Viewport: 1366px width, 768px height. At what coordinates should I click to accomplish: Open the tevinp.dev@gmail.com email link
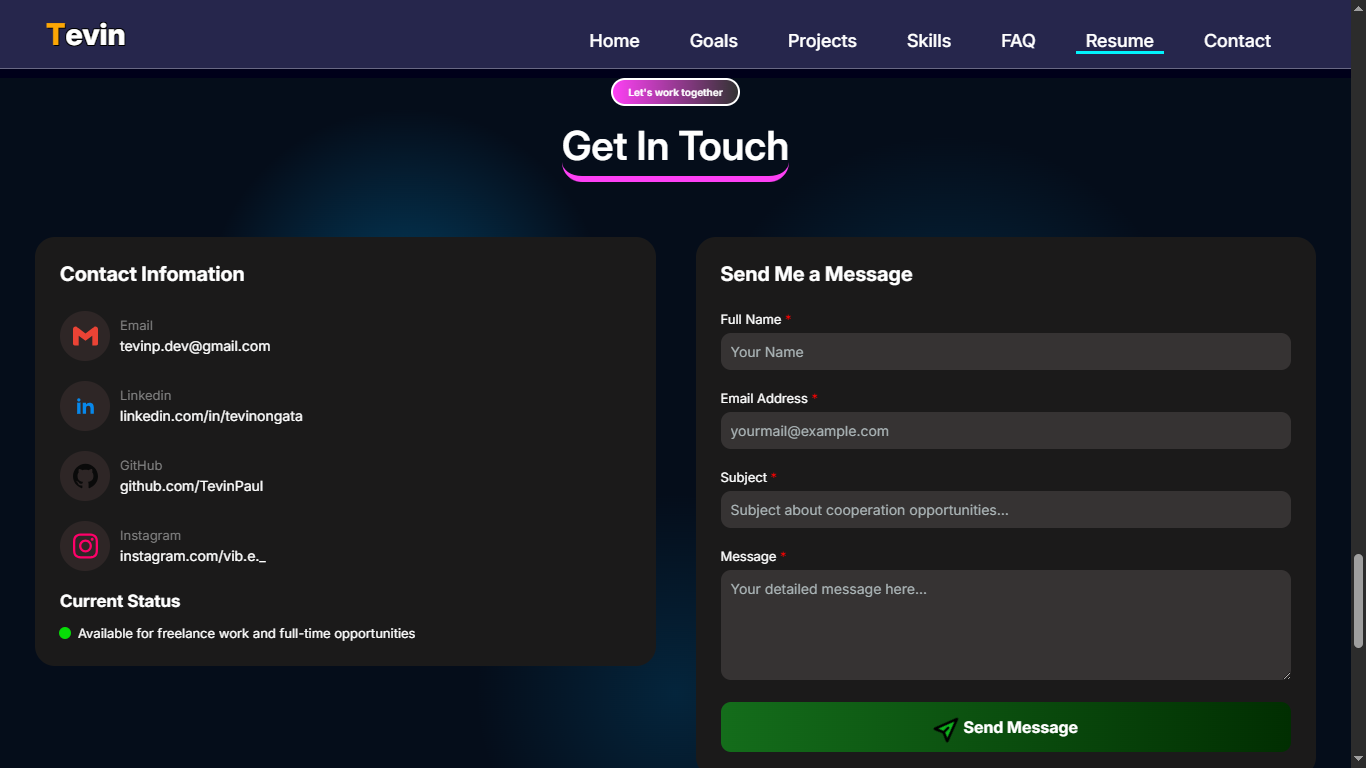pyautogui.click(x=195, y=346)
